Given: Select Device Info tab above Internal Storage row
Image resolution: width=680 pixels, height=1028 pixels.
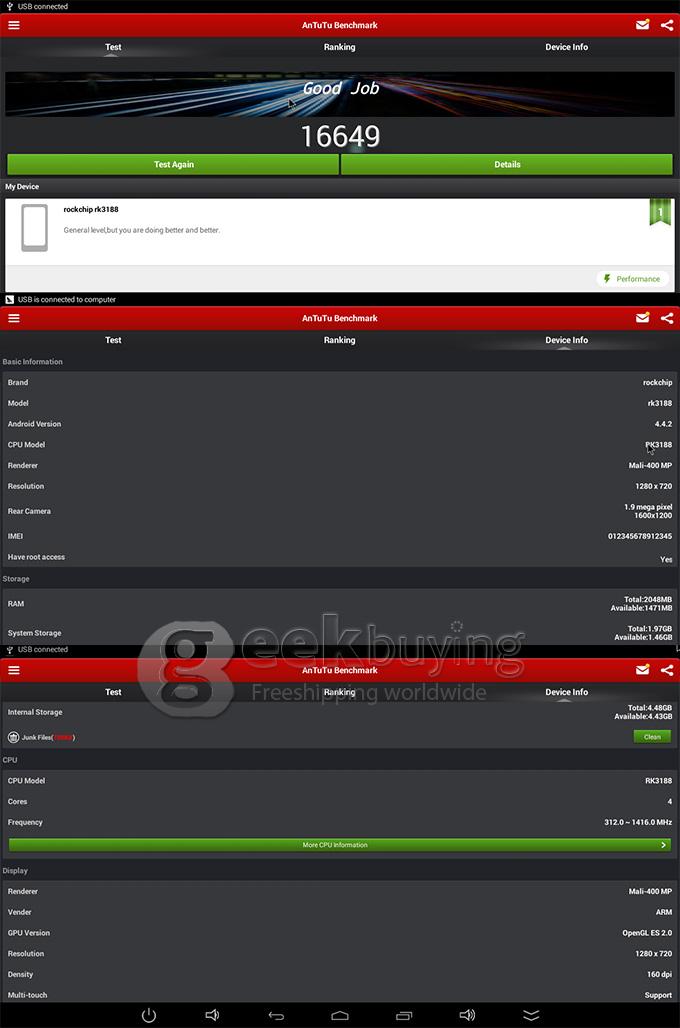Looking at the screenshot, I should pyautogui.click(x=567, y=692).
